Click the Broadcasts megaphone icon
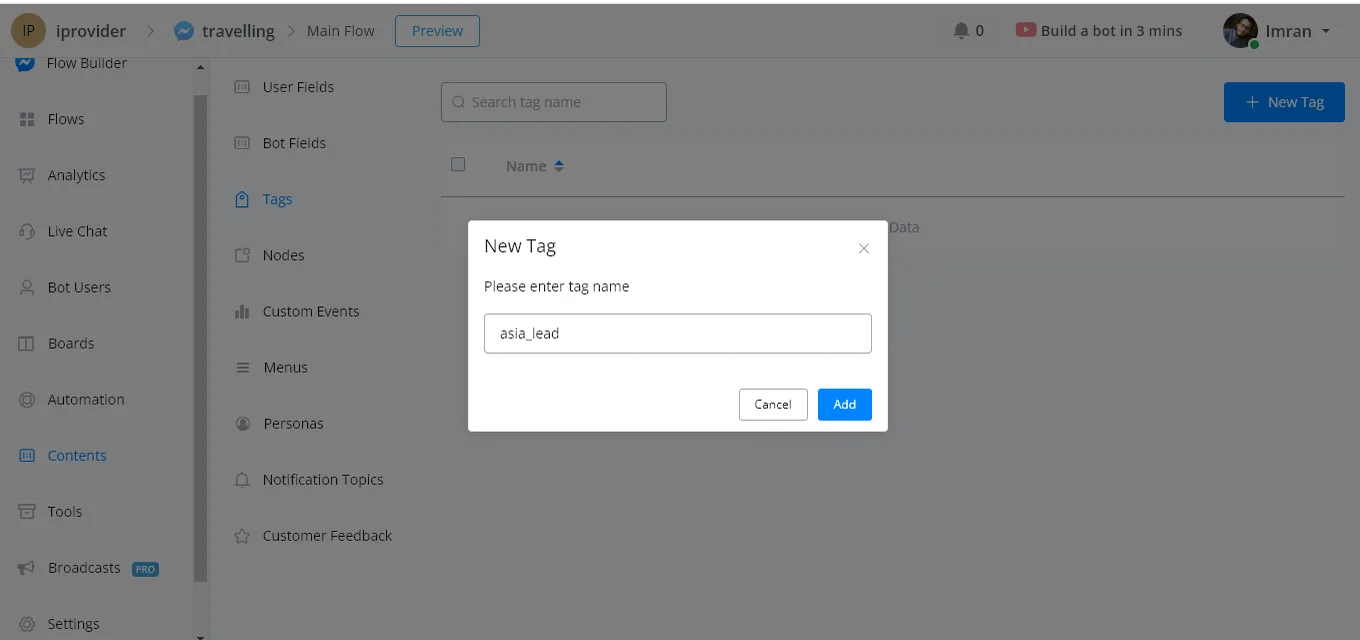Screen dimensions: 1360x640 27,568
